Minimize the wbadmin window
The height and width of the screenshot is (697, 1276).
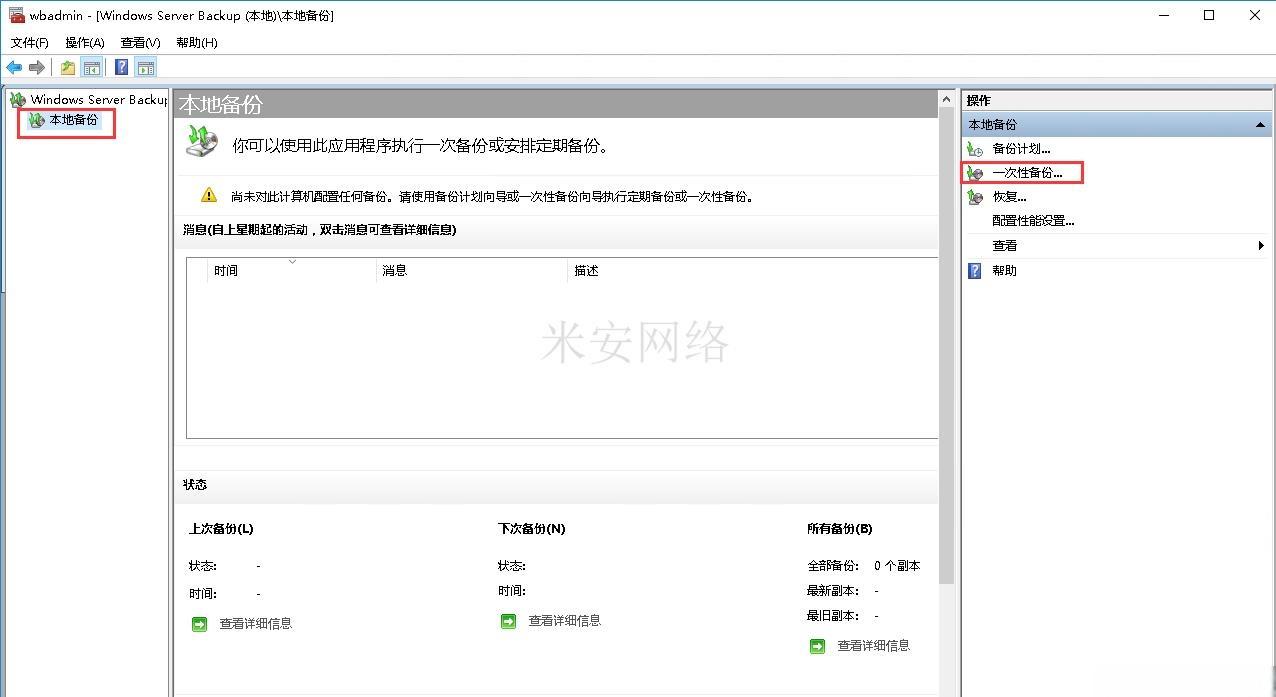(x=1163, y=15)
